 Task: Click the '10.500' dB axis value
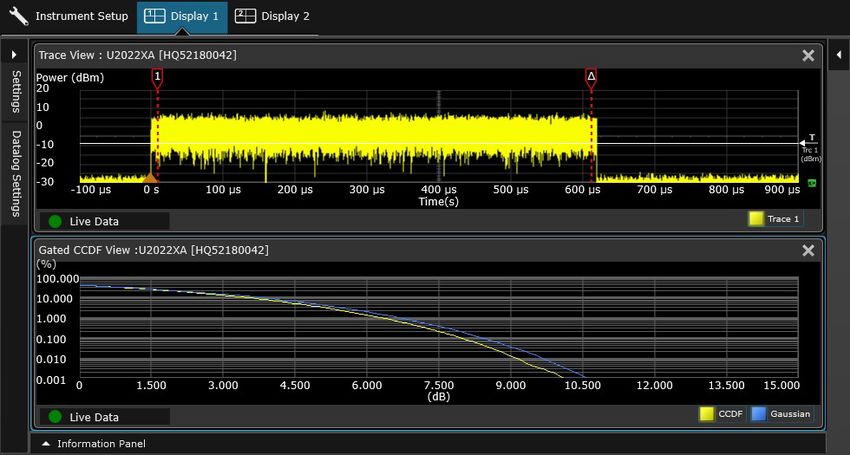(x=583, y=385)
